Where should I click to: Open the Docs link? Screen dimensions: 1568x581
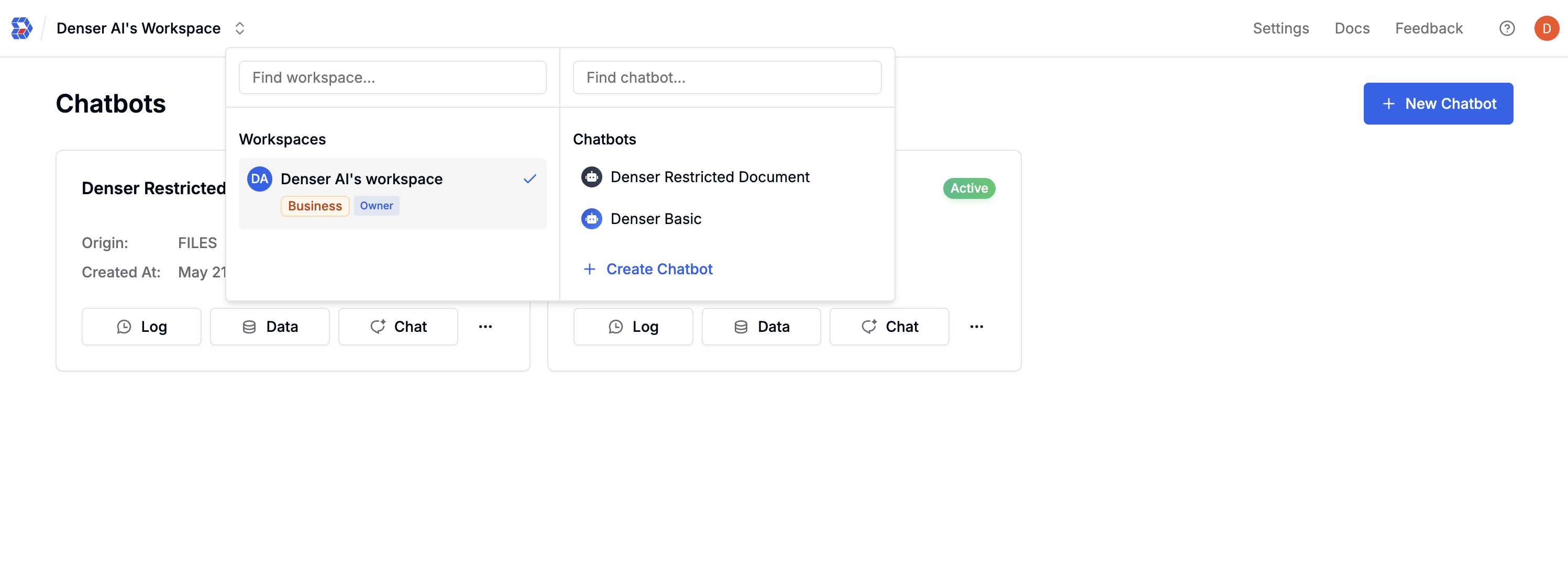tap(1351, 29)
